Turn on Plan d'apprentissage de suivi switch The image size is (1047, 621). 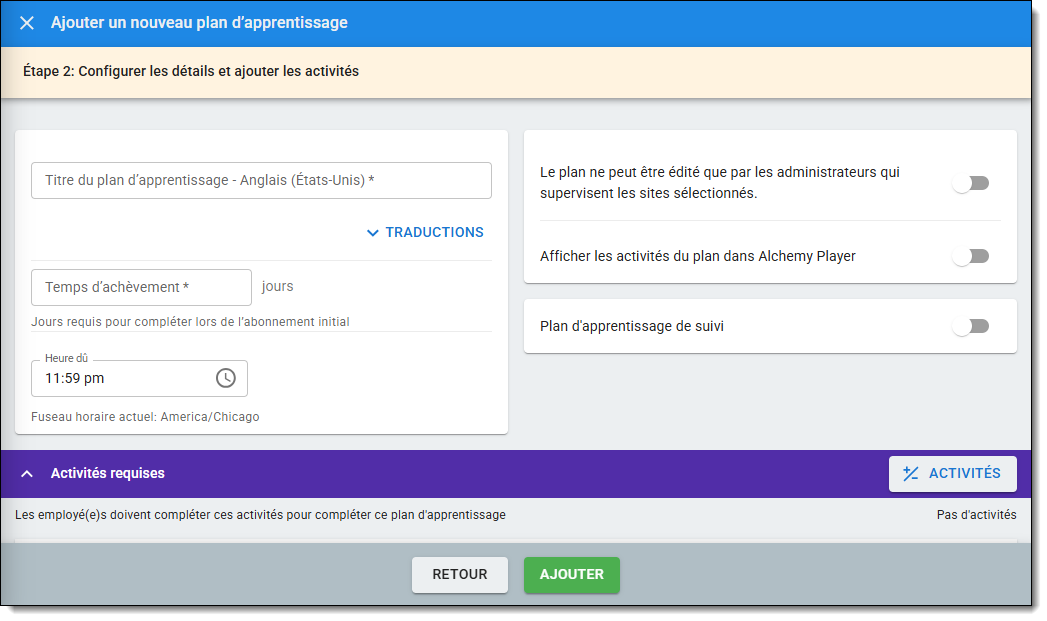[x=970, y=326]
